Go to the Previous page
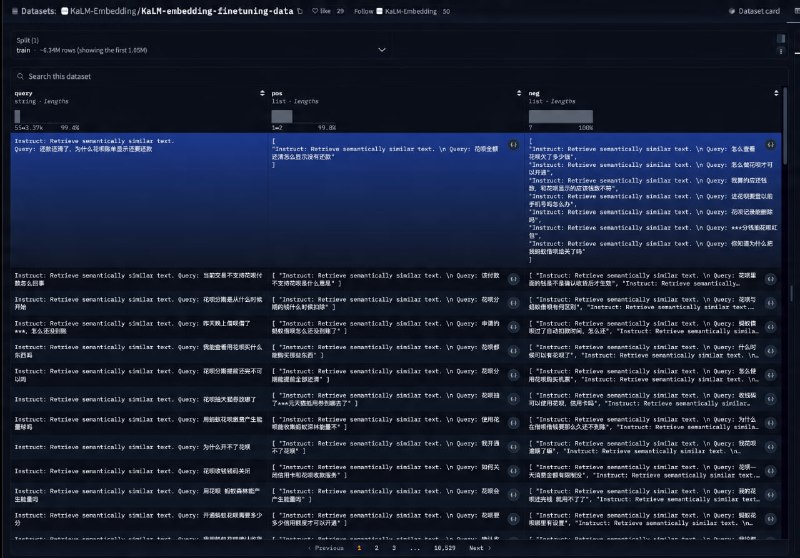This screenshot has height=558, width=800. pyautogui.click(x=326, y=548)
